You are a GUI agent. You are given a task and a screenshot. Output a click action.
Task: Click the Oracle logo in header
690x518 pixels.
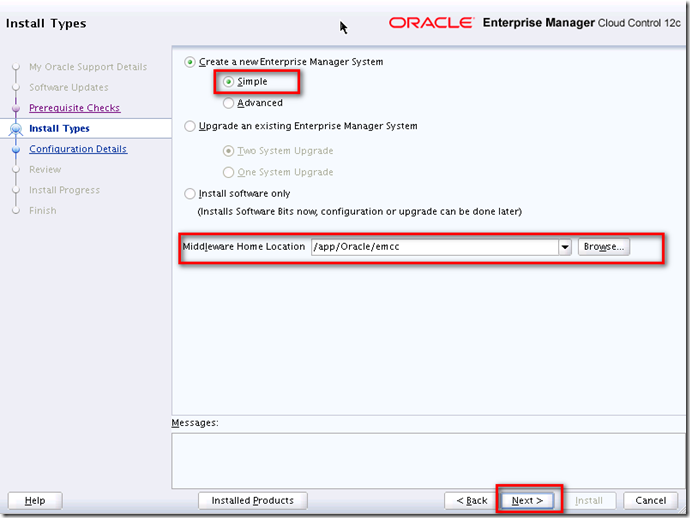(431, 23)
